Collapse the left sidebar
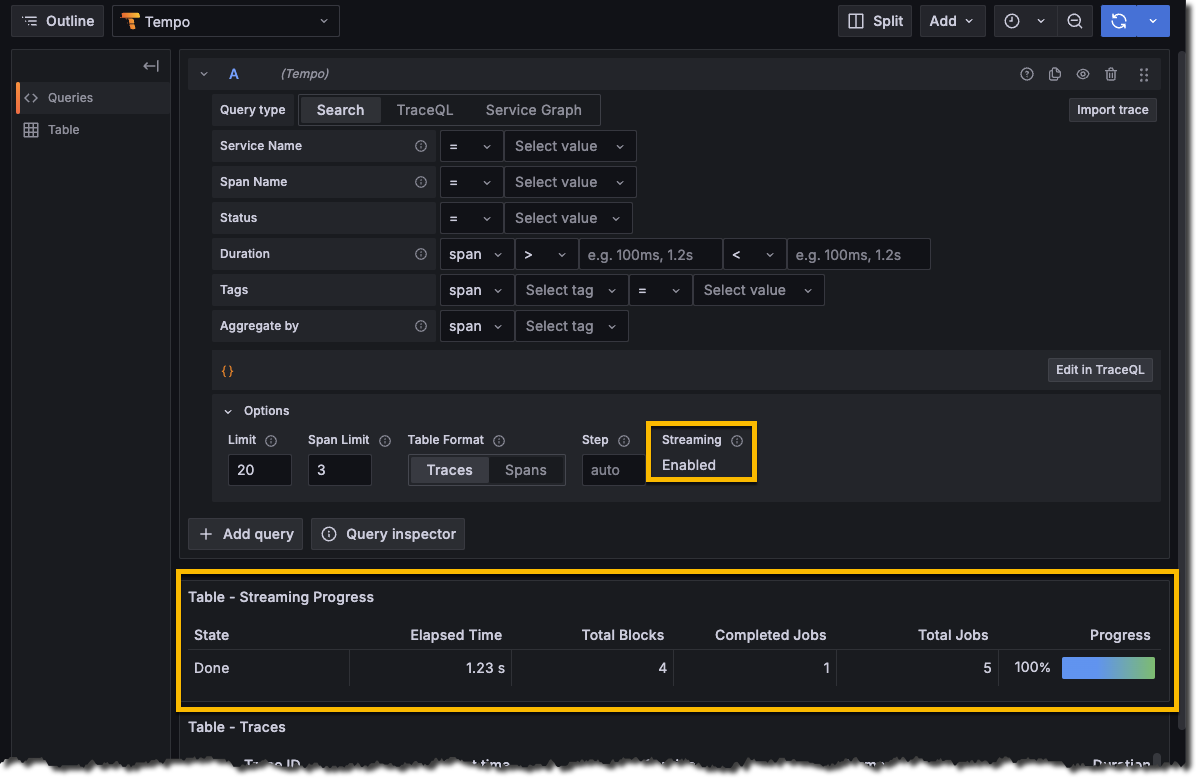The image size is (1196, 778). coord(150,65)
